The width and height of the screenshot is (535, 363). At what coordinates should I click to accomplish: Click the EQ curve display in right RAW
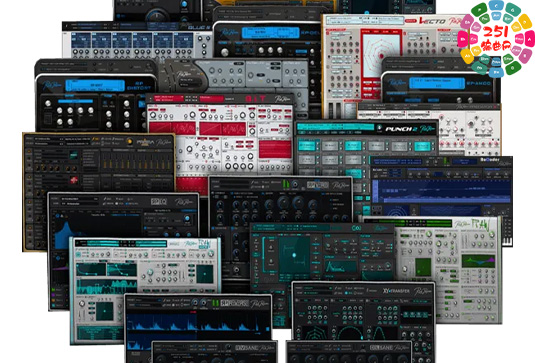pos(478,261)
